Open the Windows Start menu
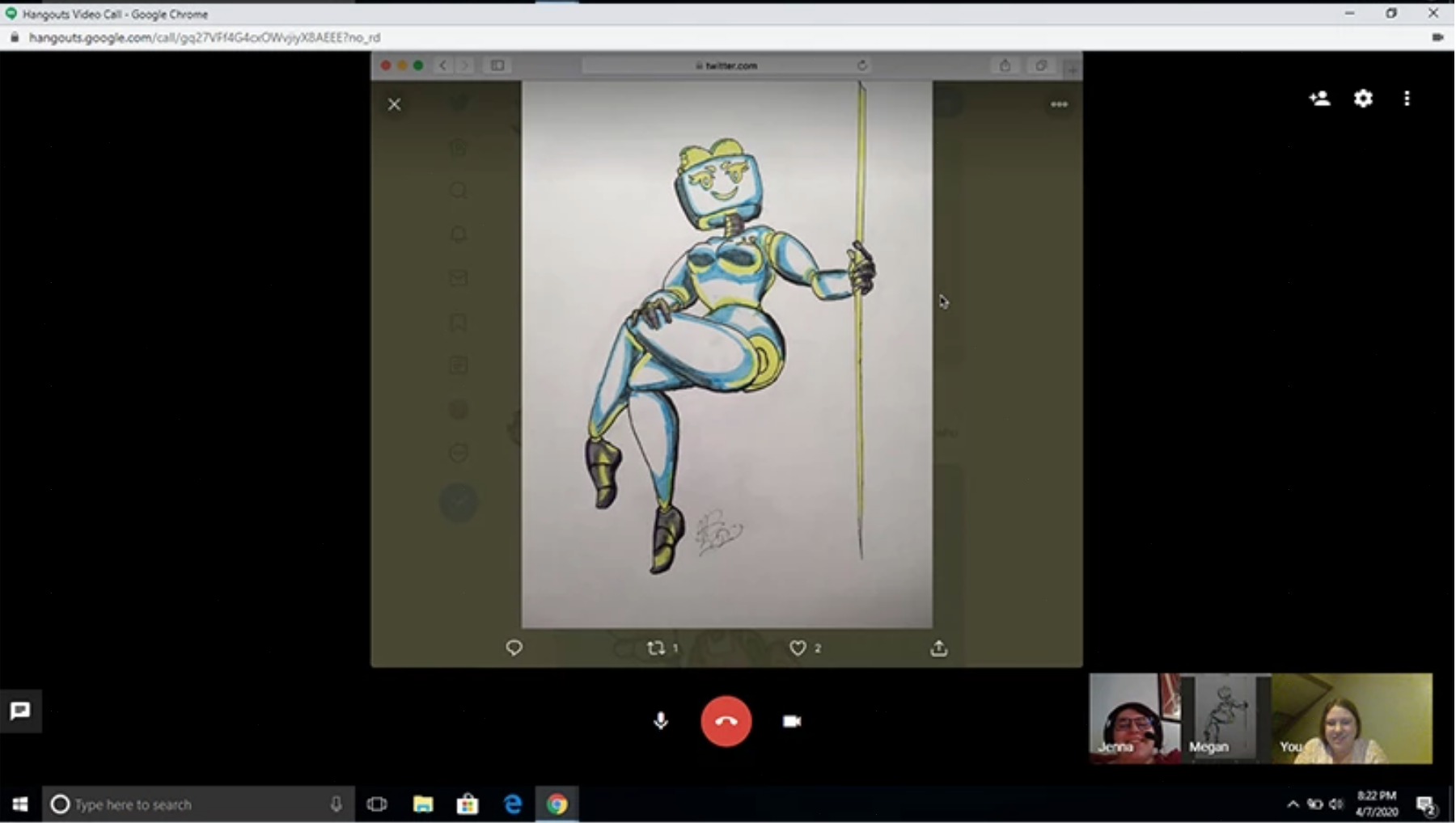This screenshot has height=823, width=1456. 20,804
